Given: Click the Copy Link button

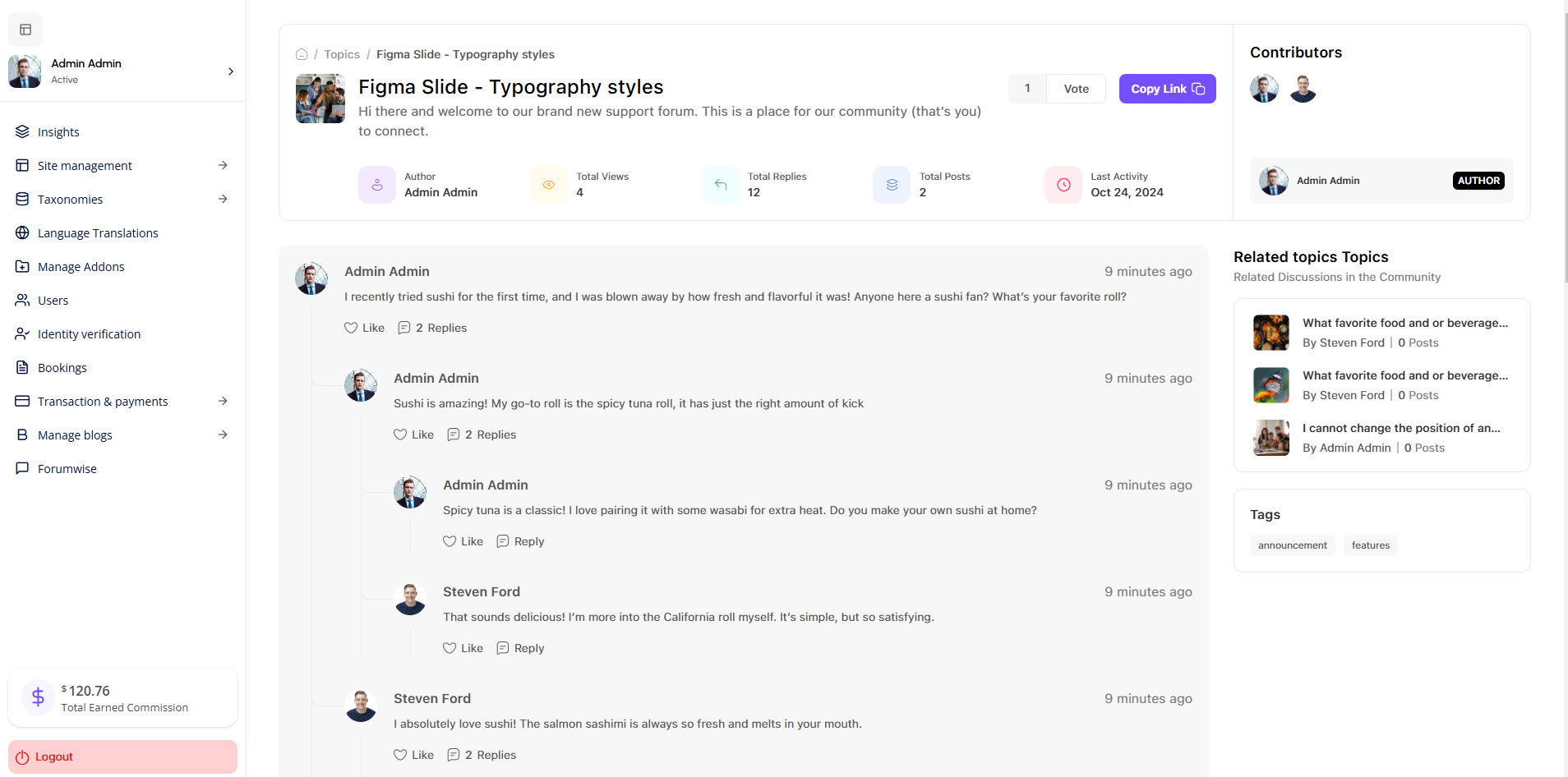Looking at the screenshot, I should pos(1167,88).
